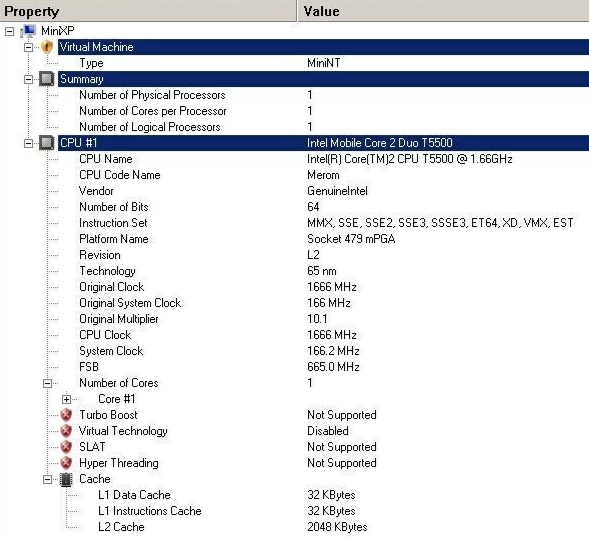Select the Core #1 item
The image size is (589, 540).
pyautogui.click(x=116, y=399)
